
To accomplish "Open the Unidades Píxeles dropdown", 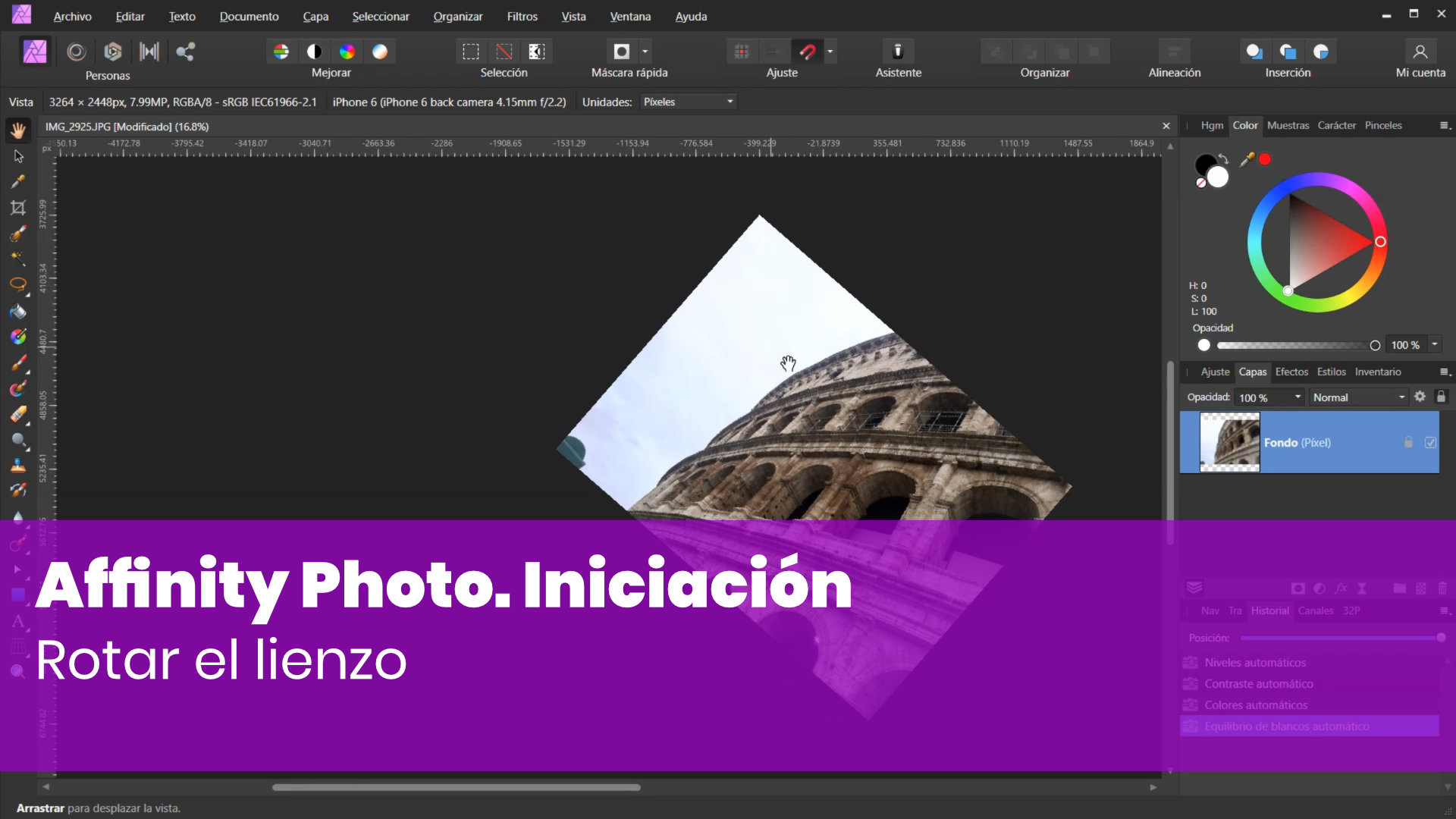I will pyautogui.click(x=689, y=102).
